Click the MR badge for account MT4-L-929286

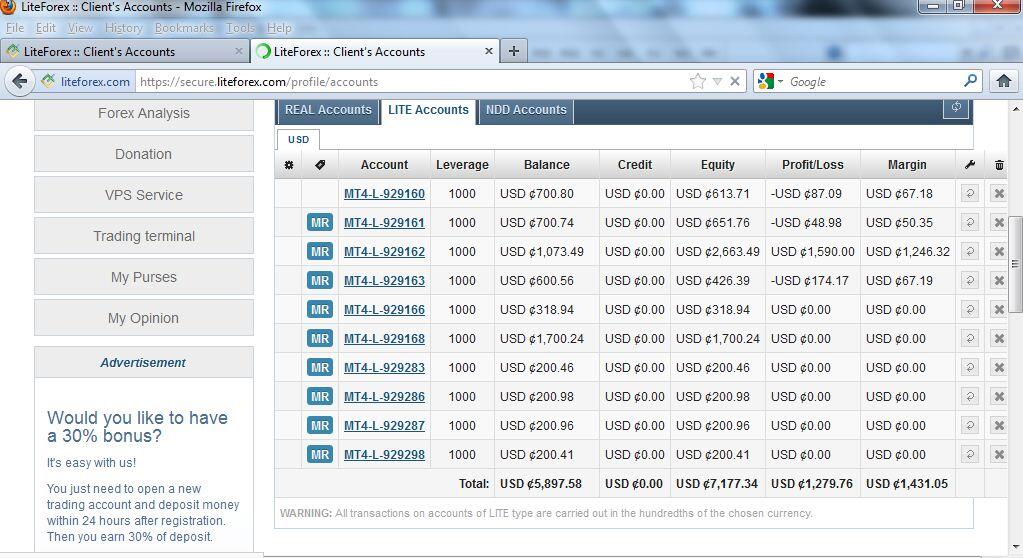(320, 396)
